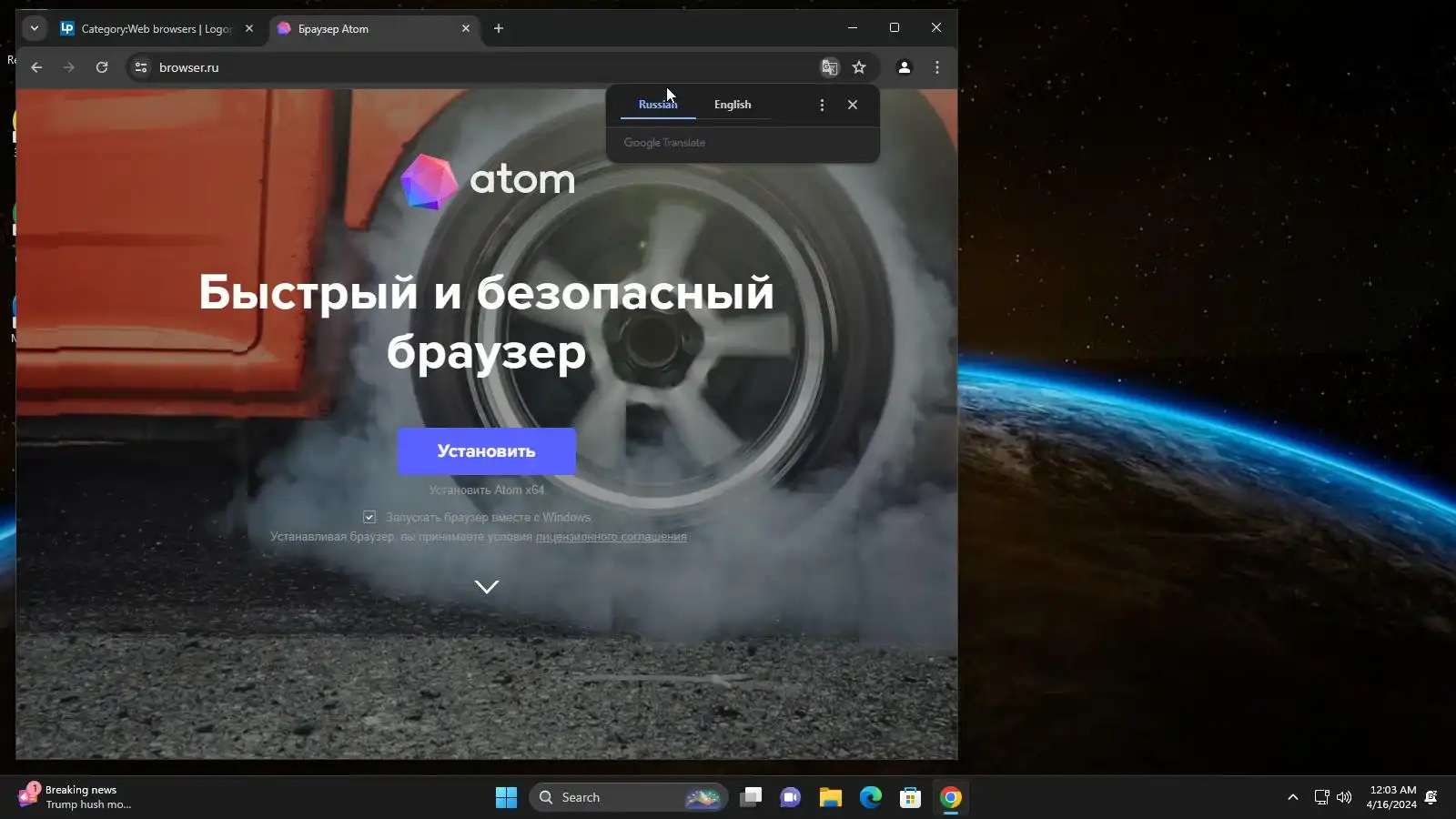
Task: Open Chrome's three-dot main menu
Action: 937,67
